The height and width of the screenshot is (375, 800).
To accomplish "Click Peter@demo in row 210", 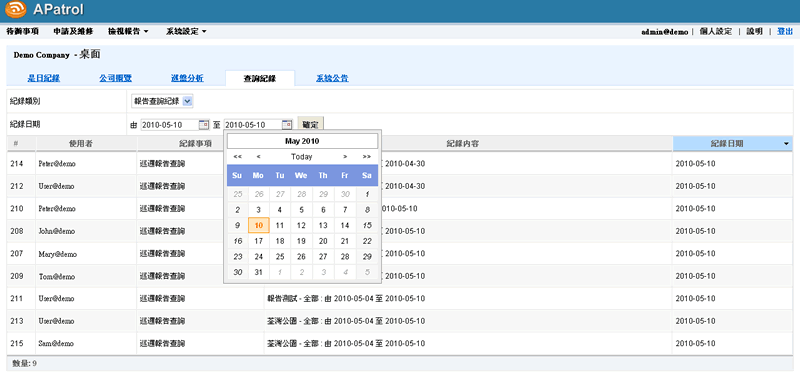I will tap(57, 209).
